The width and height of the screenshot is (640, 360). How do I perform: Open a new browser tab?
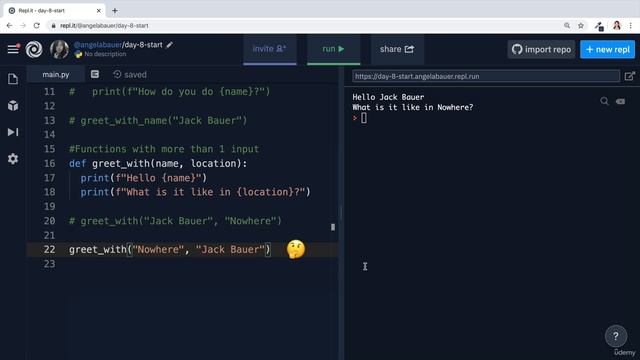pos(115,11)
